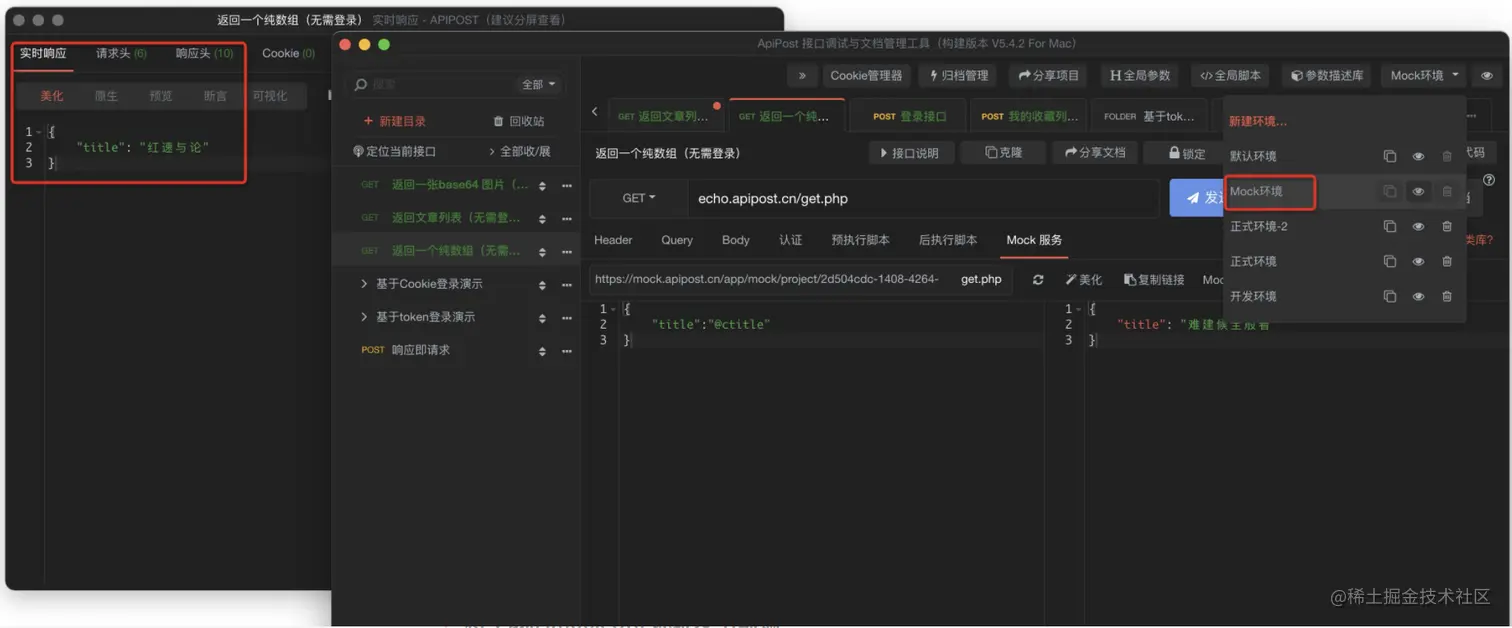
Task: Click the tab-scroll left arrow
Action: coord(595,112)
